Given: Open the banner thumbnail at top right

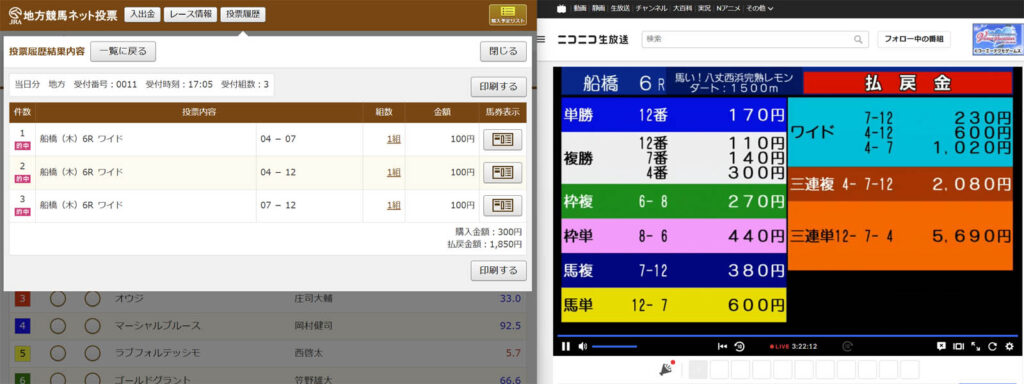Looking at the screenshot, I should [x=997, y=39].
